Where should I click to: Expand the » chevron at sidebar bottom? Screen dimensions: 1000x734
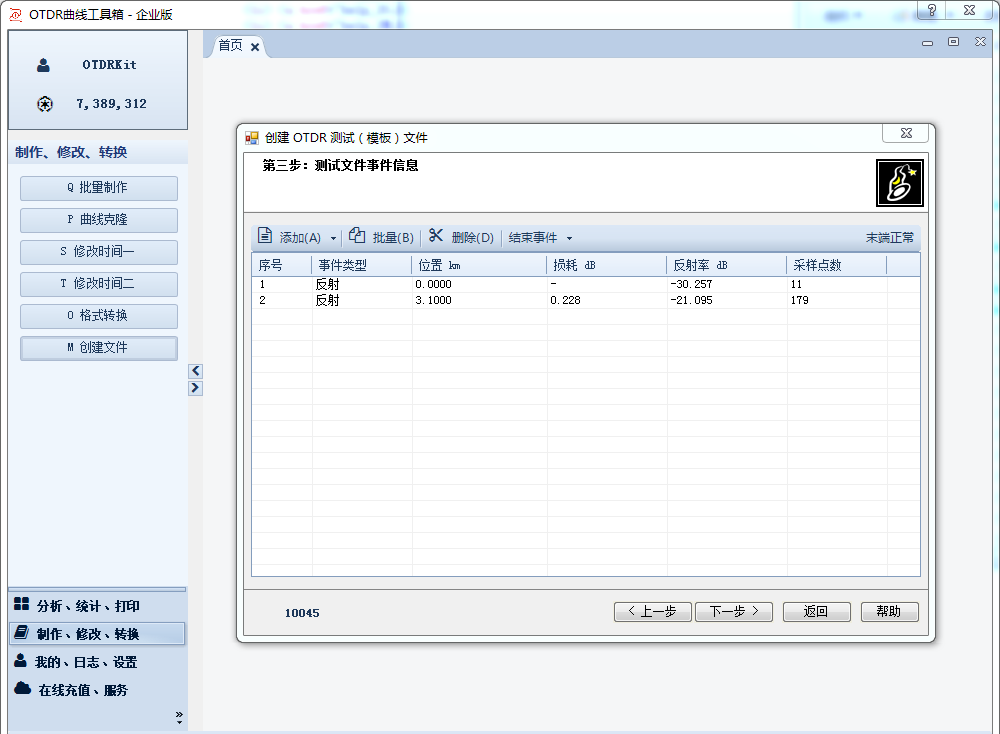179,713
